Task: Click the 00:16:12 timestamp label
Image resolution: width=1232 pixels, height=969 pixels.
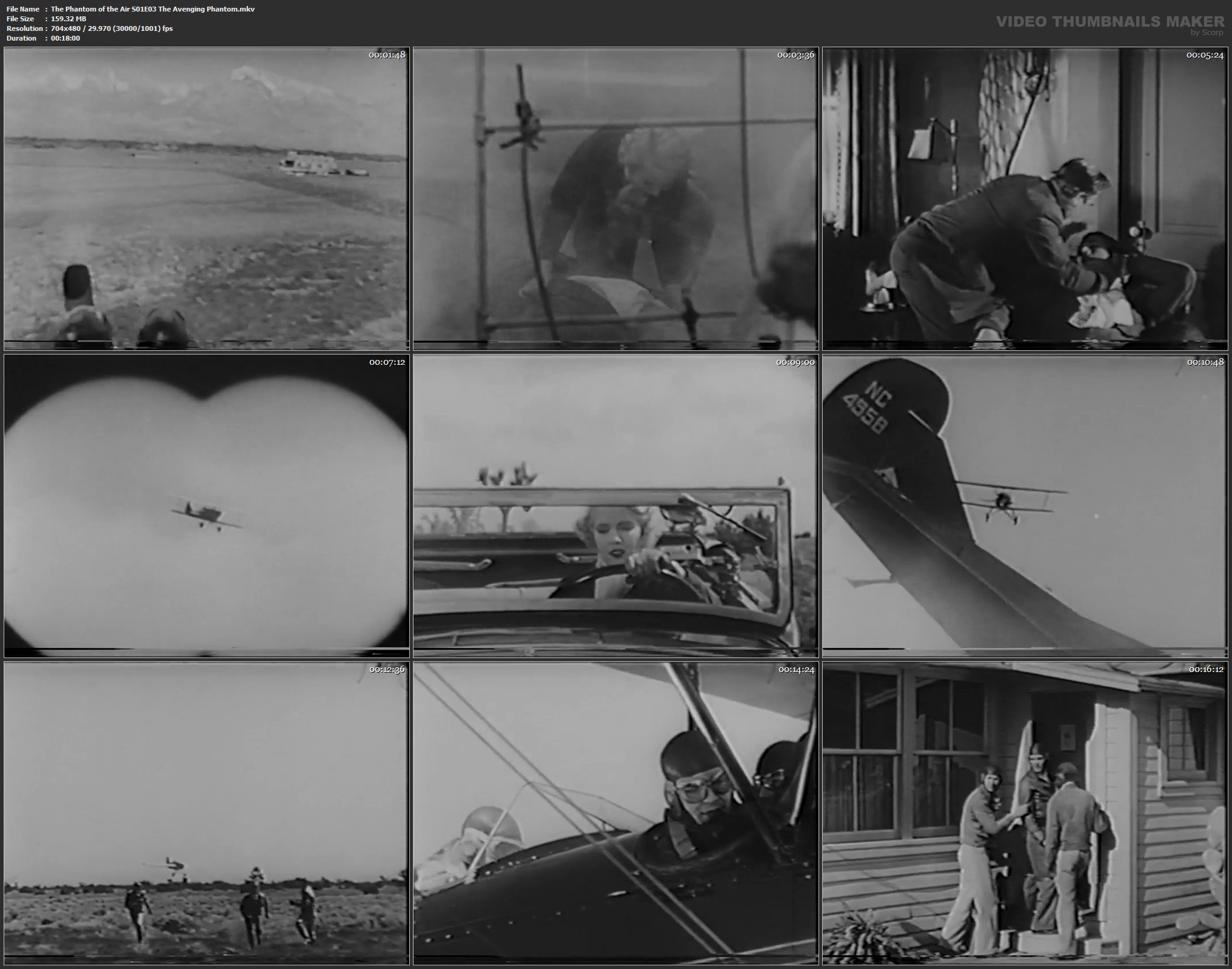Action: (x=1205, y=669)
